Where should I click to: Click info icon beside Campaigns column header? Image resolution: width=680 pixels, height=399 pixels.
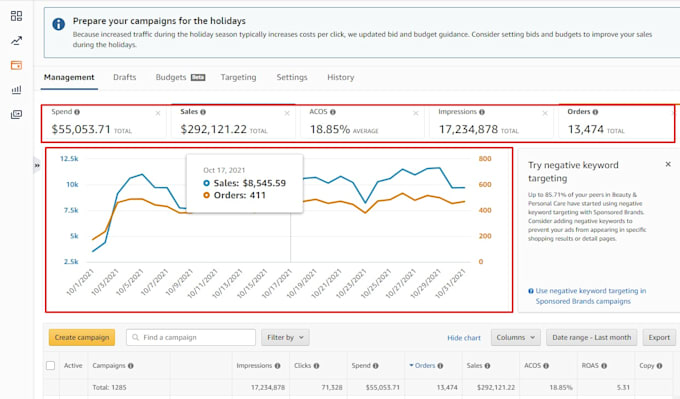(131, 366)
